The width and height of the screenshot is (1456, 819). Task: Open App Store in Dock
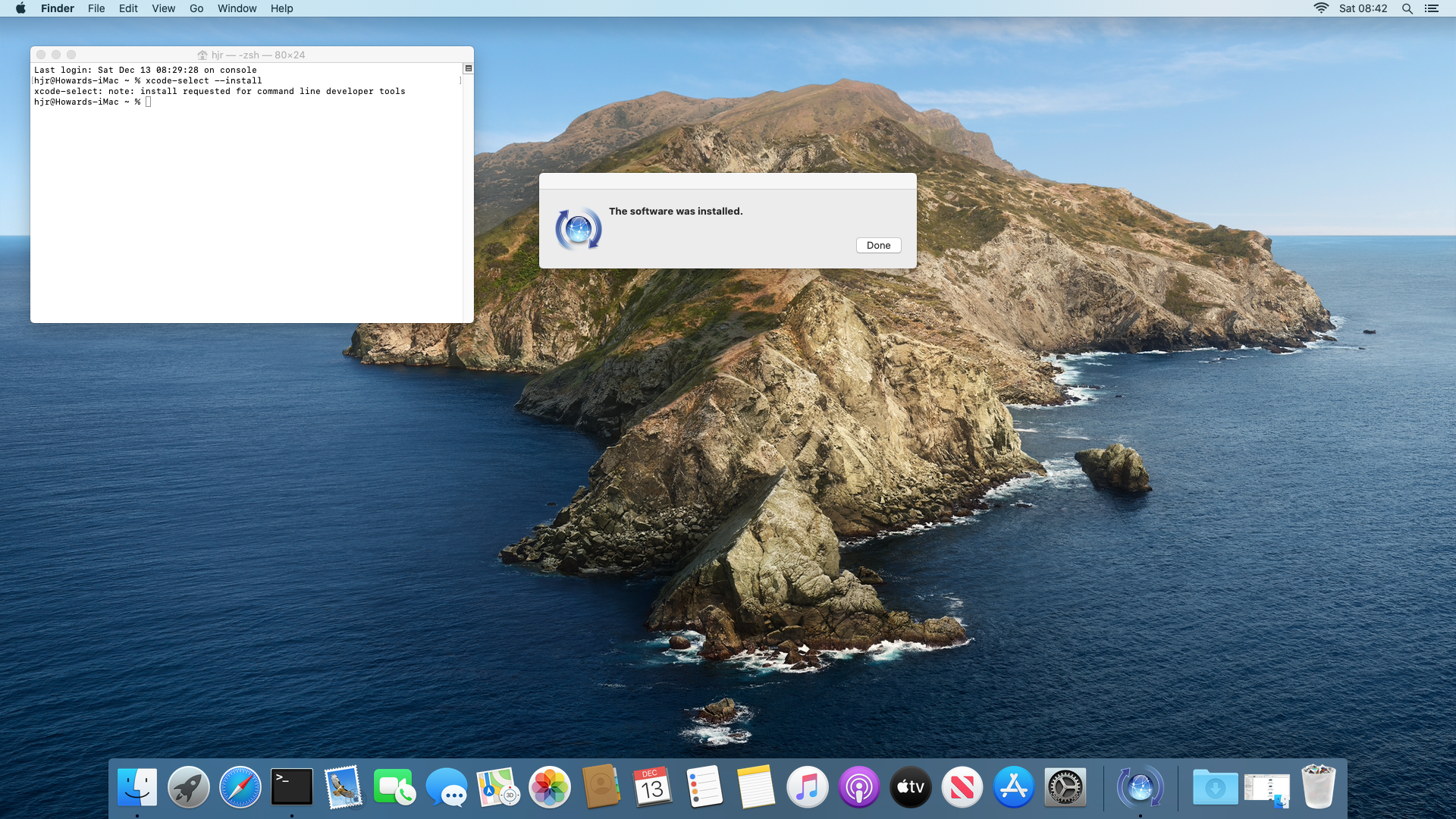click(1013, 787)
